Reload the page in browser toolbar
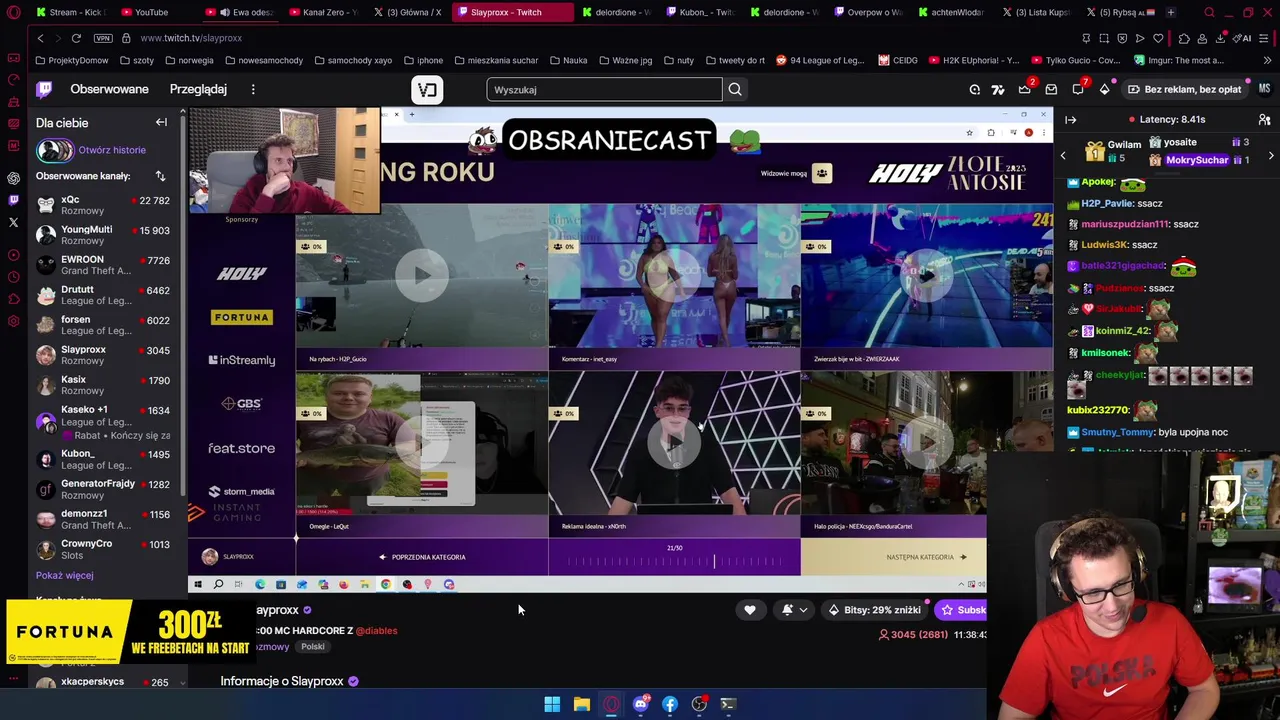 [x=76, y=38]
